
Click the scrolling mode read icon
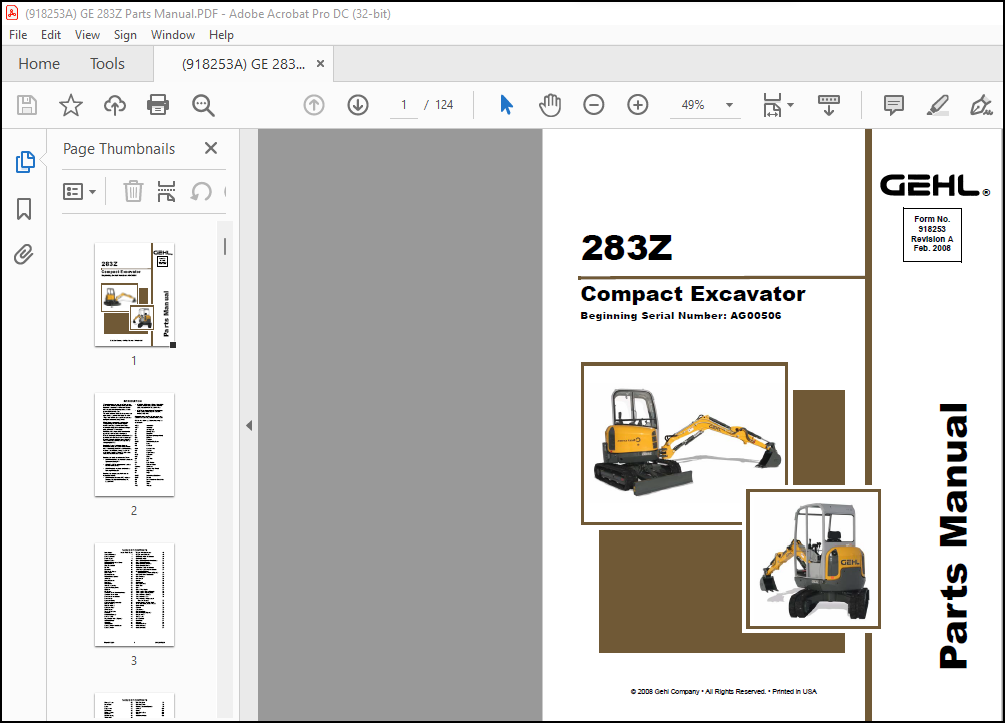pos(829,105)
